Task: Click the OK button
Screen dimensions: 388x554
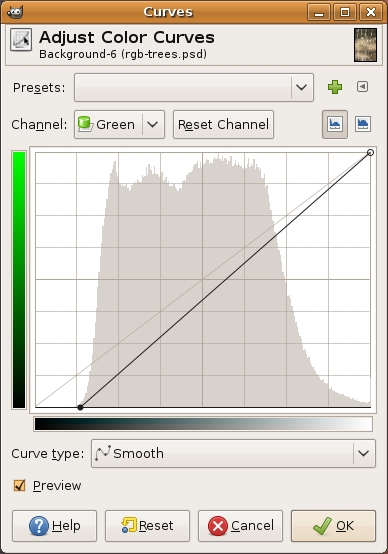Action: click(333, 526)
